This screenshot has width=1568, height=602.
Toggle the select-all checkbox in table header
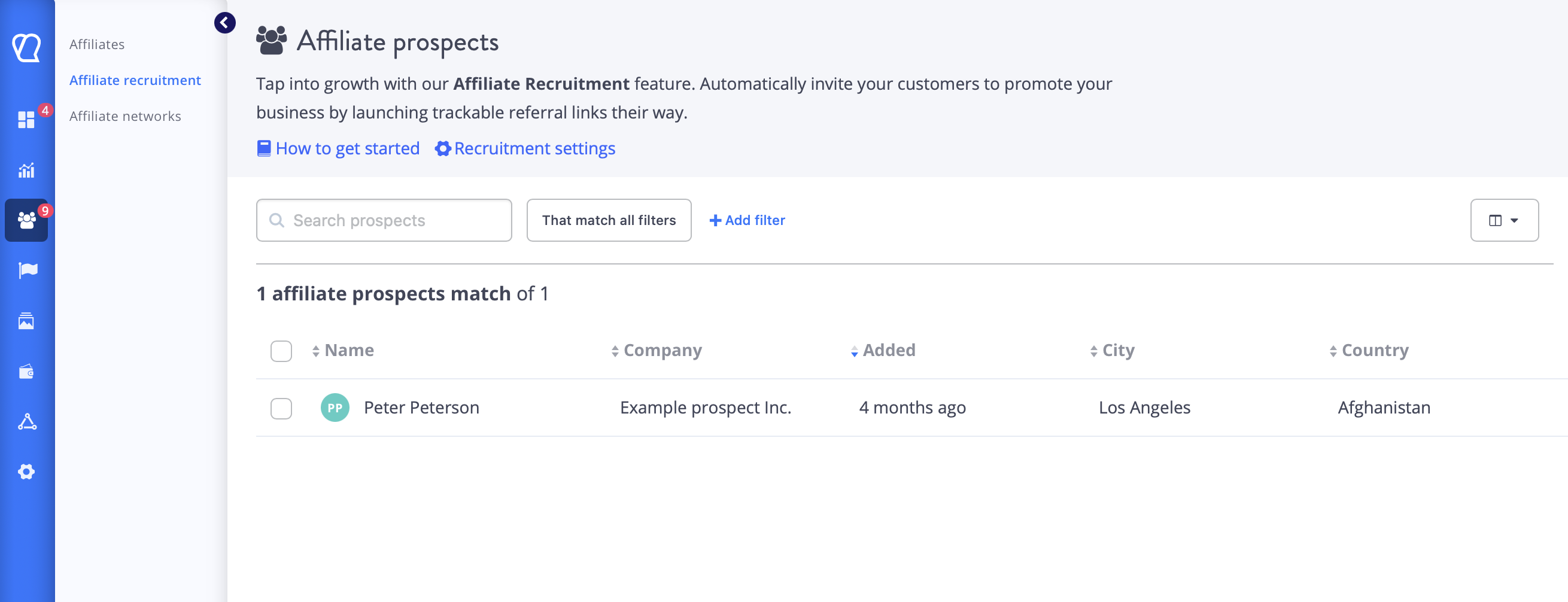click(x=281, y=351)
